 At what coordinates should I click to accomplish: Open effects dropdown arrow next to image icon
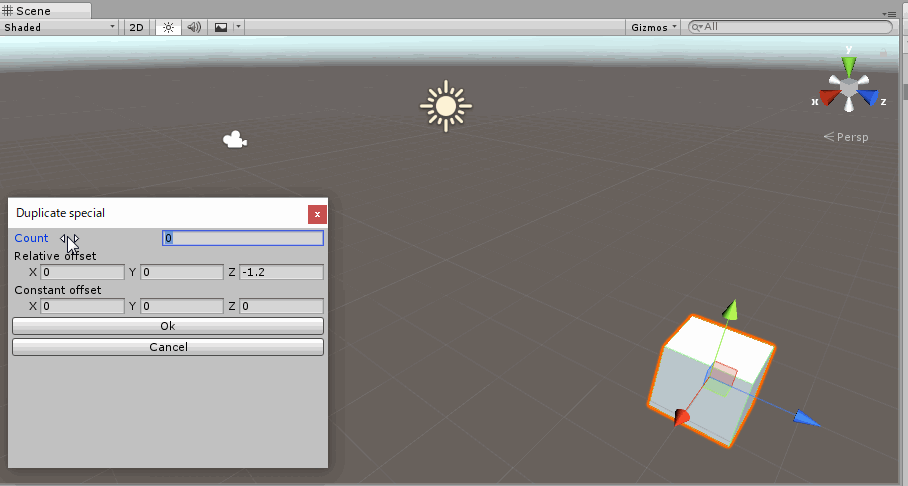point(238,27)
